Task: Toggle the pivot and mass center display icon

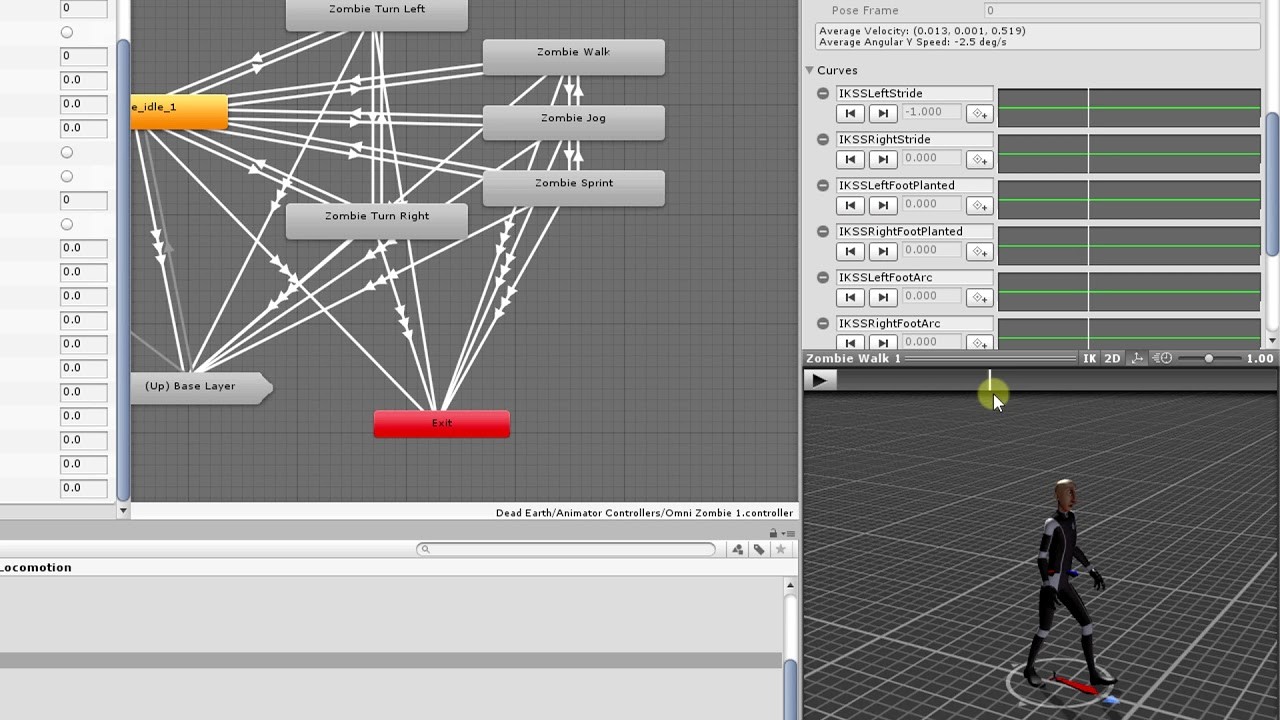Action: [1137, 358]
